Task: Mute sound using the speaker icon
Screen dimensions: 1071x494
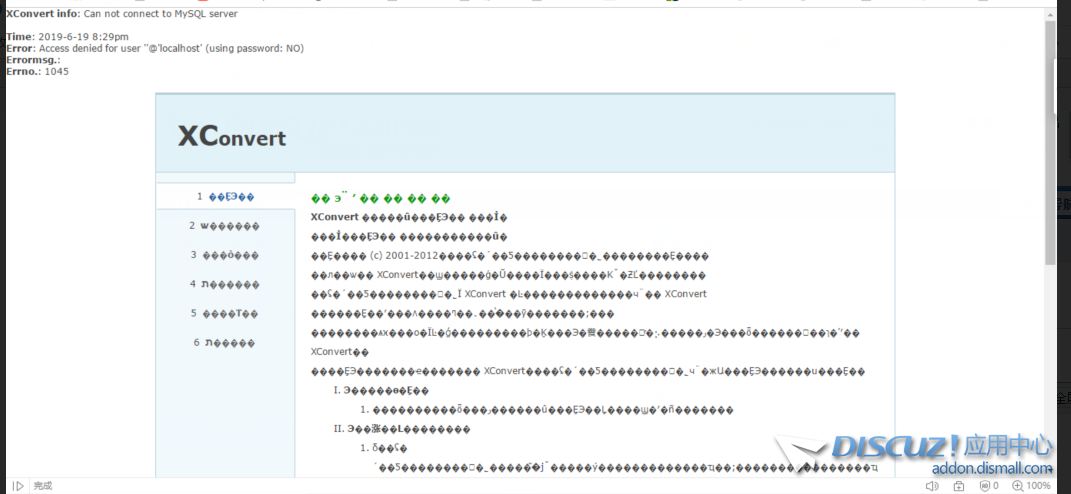Action: (x=932, y=486)
